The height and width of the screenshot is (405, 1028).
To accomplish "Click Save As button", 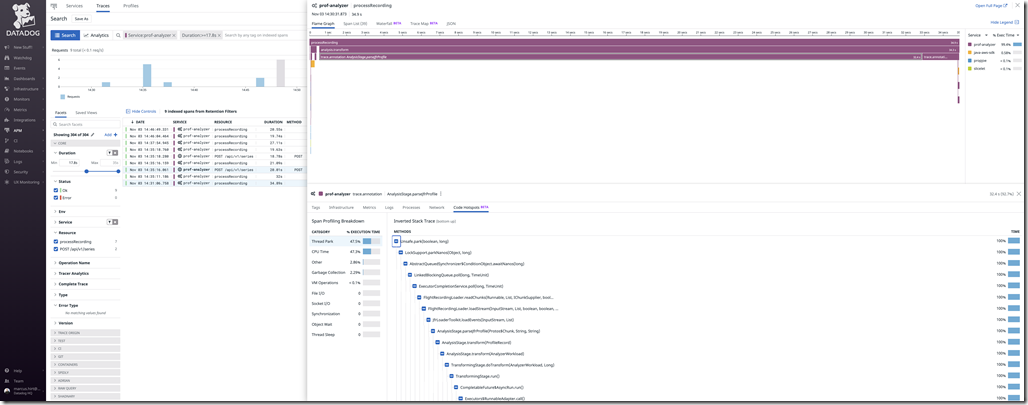I will pos(81,19).
